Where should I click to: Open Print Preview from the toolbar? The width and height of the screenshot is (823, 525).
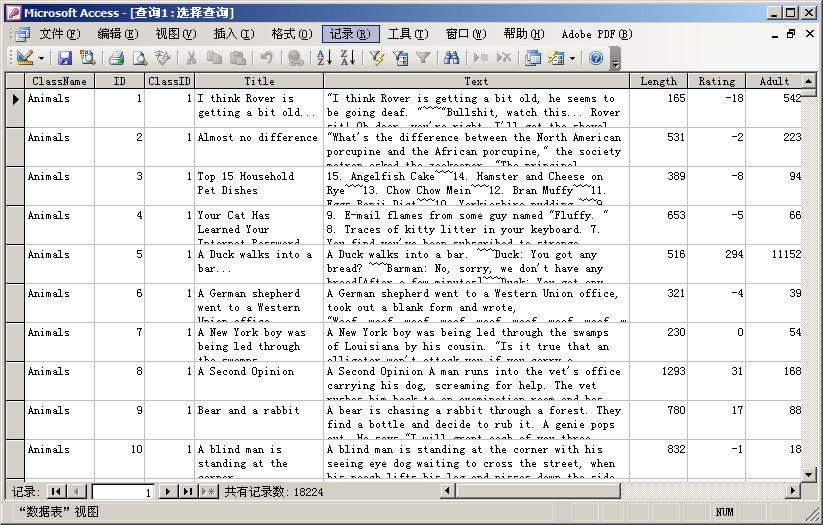(140, 58)
